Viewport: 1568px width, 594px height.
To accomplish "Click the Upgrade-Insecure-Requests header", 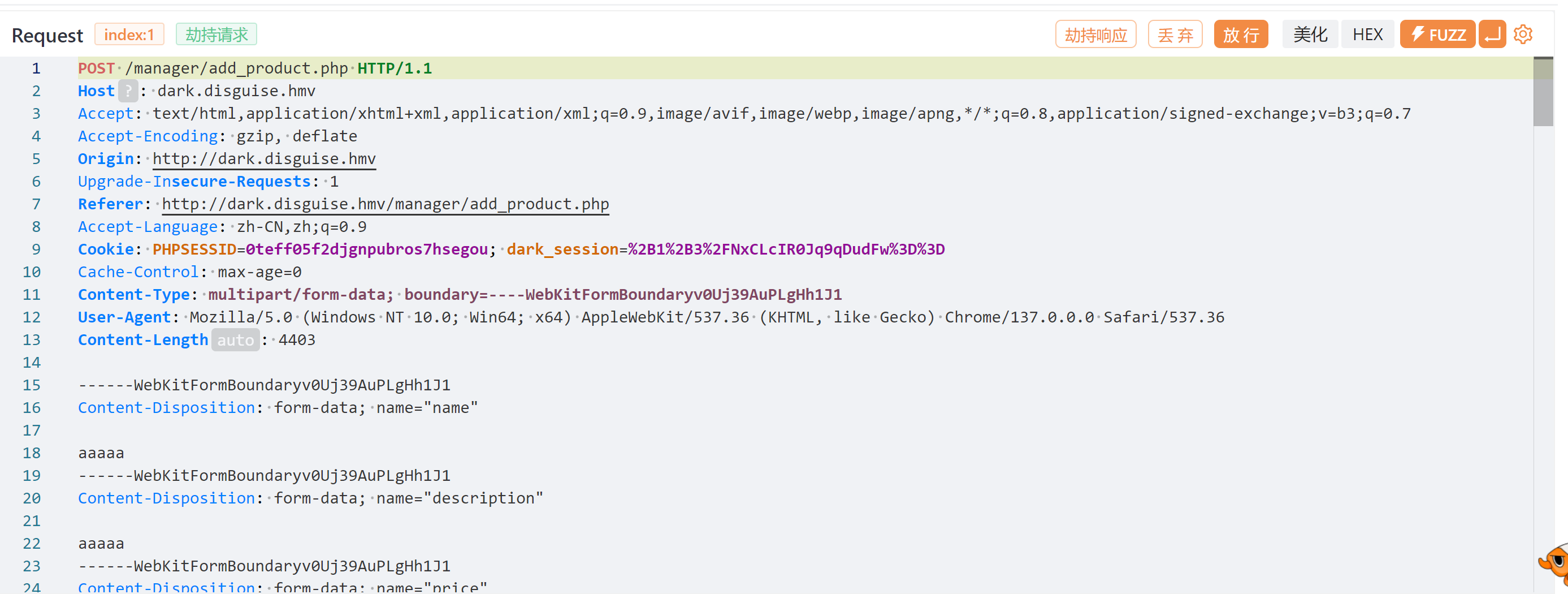I will [194, 182].
